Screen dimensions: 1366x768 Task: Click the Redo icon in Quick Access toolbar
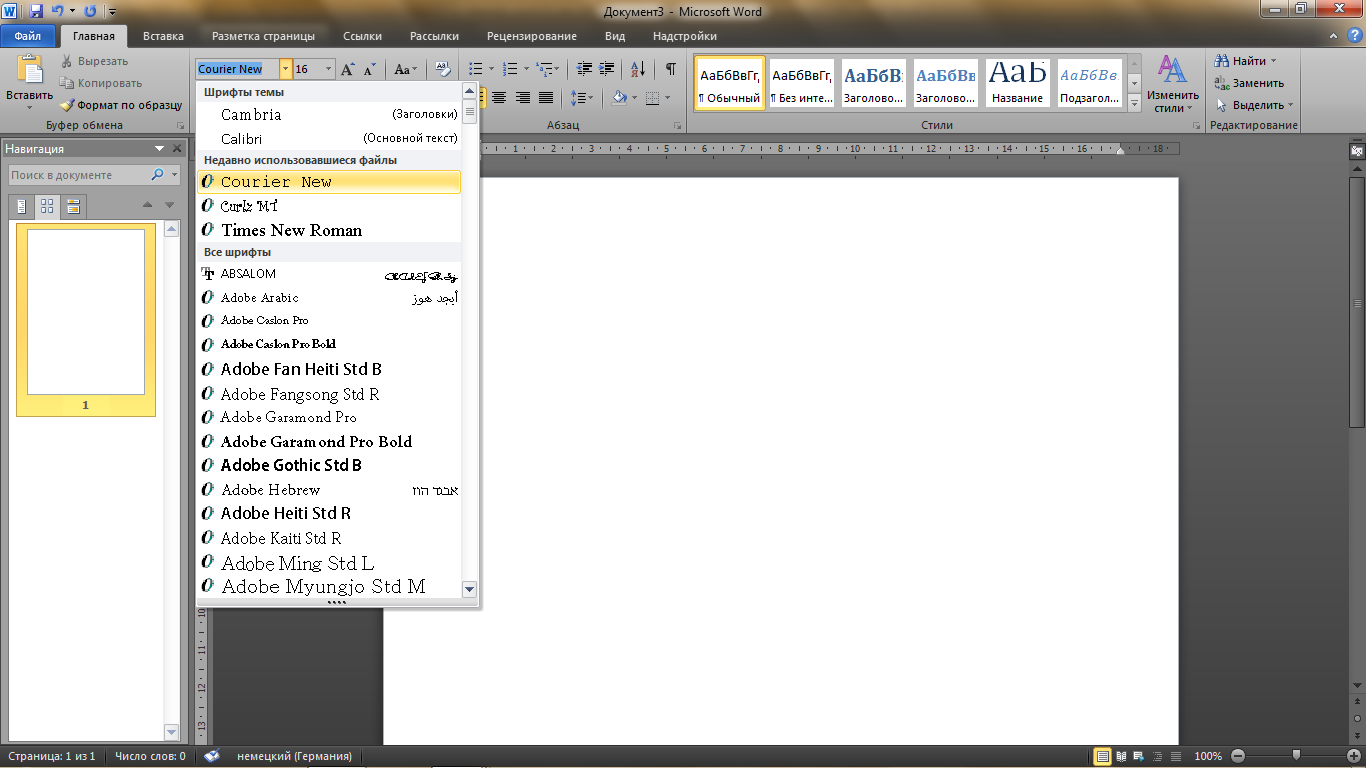click(91, 11)
